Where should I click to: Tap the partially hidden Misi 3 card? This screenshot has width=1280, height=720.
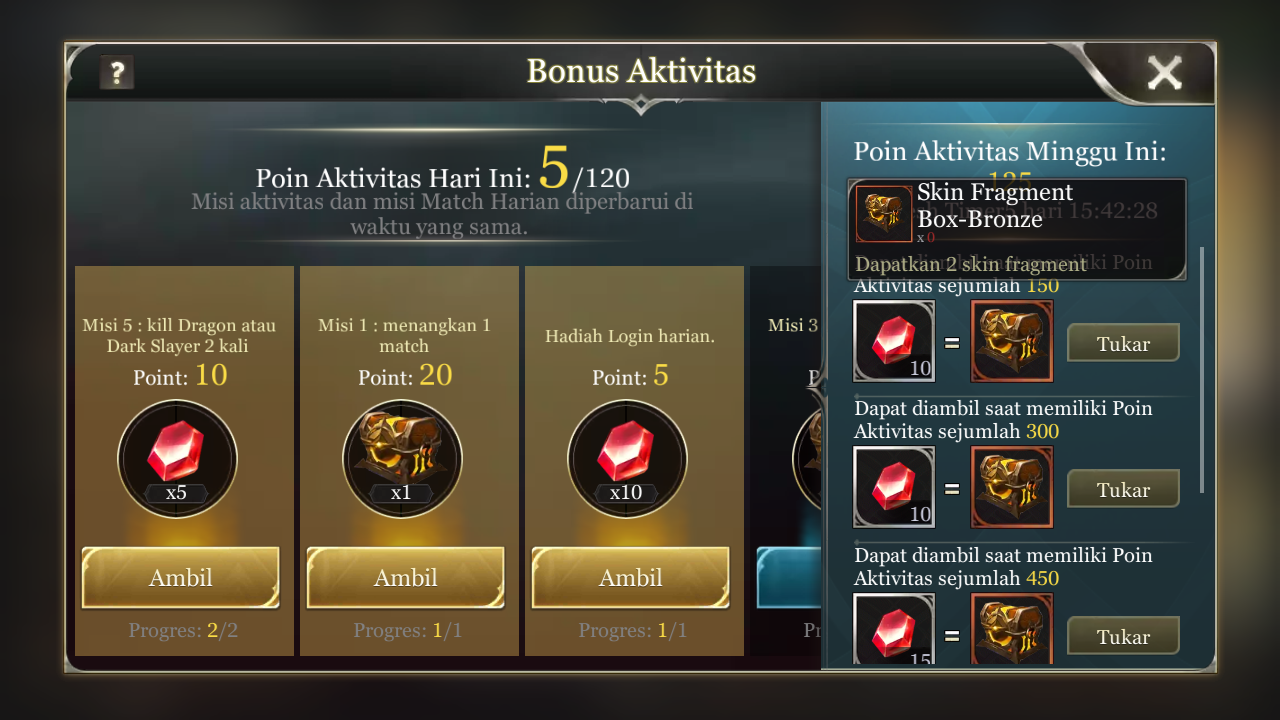click(785, 460)
